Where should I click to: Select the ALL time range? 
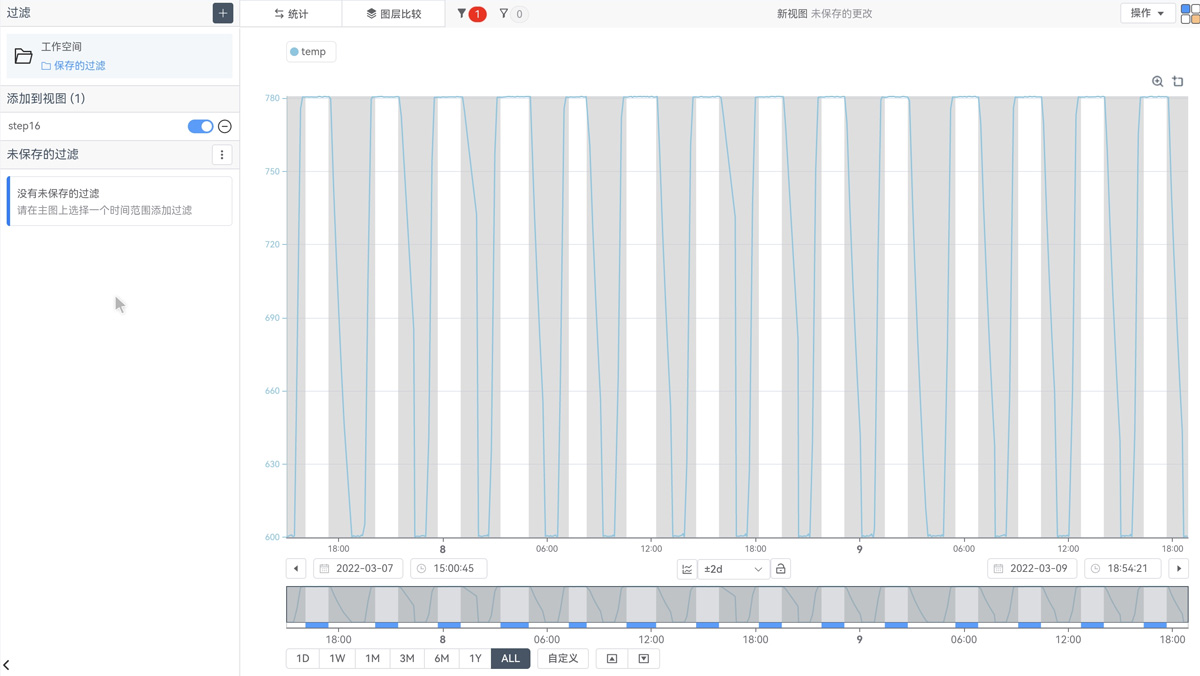click(x=510, y=659)
